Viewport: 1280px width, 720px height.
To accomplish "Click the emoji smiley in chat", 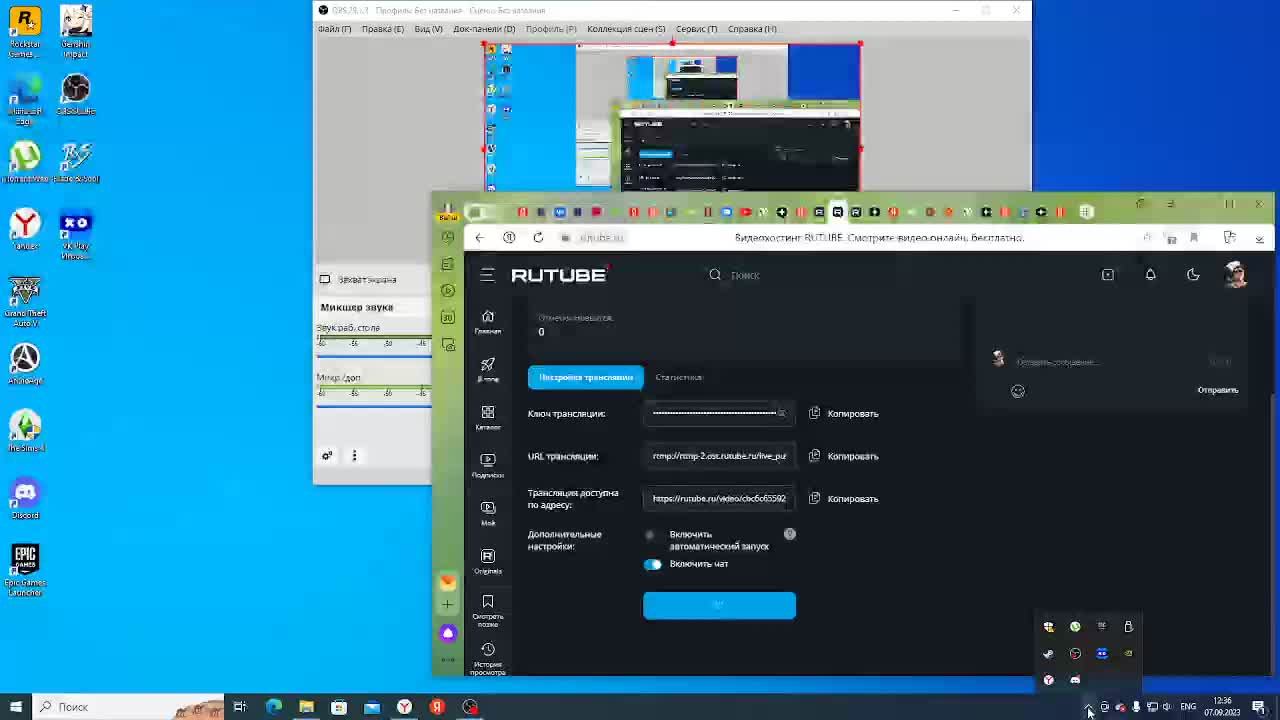I will [x=1018, y=391].
